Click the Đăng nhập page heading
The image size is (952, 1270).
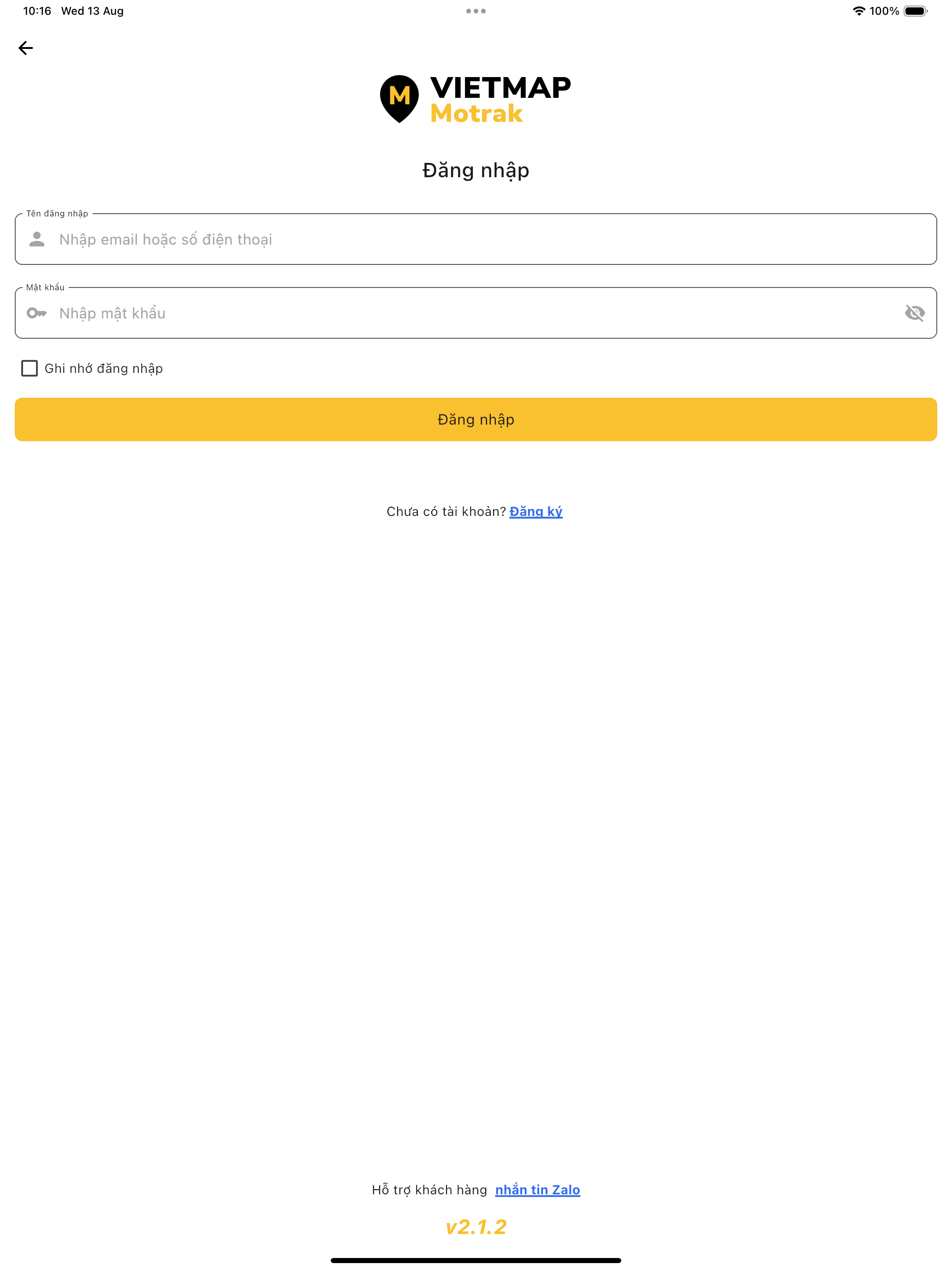click(x=476, y=171)
